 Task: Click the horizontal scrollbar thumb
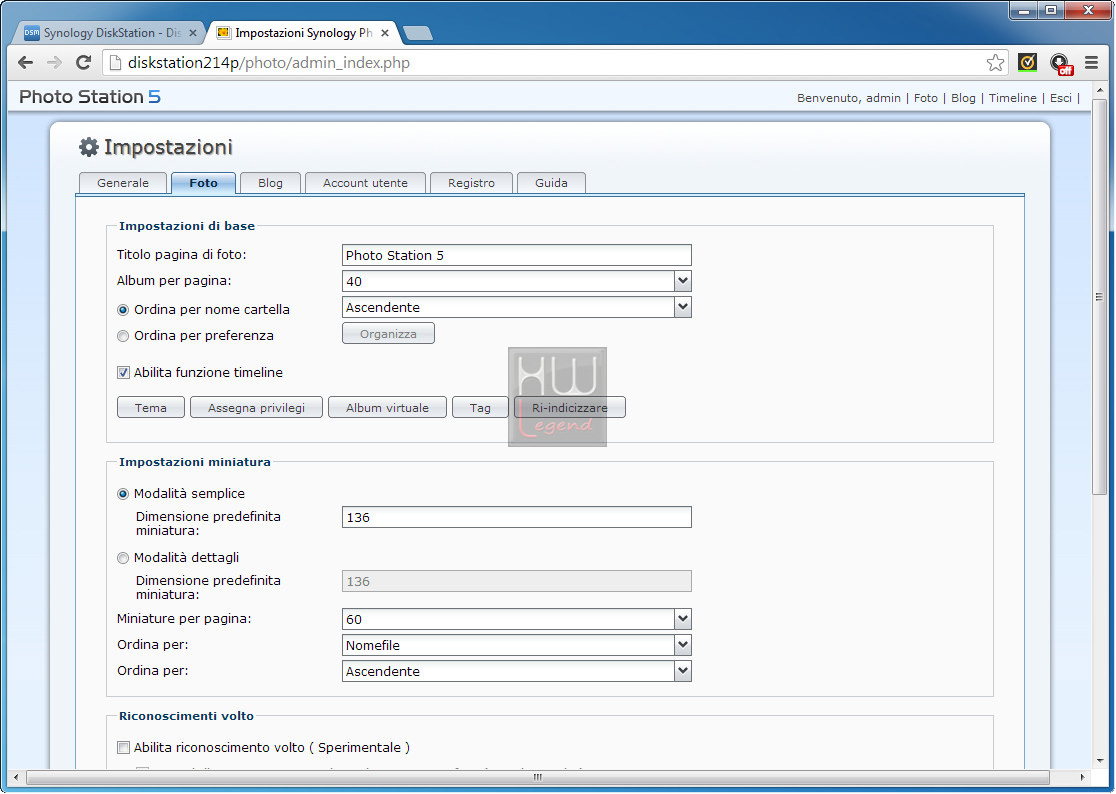538,777
